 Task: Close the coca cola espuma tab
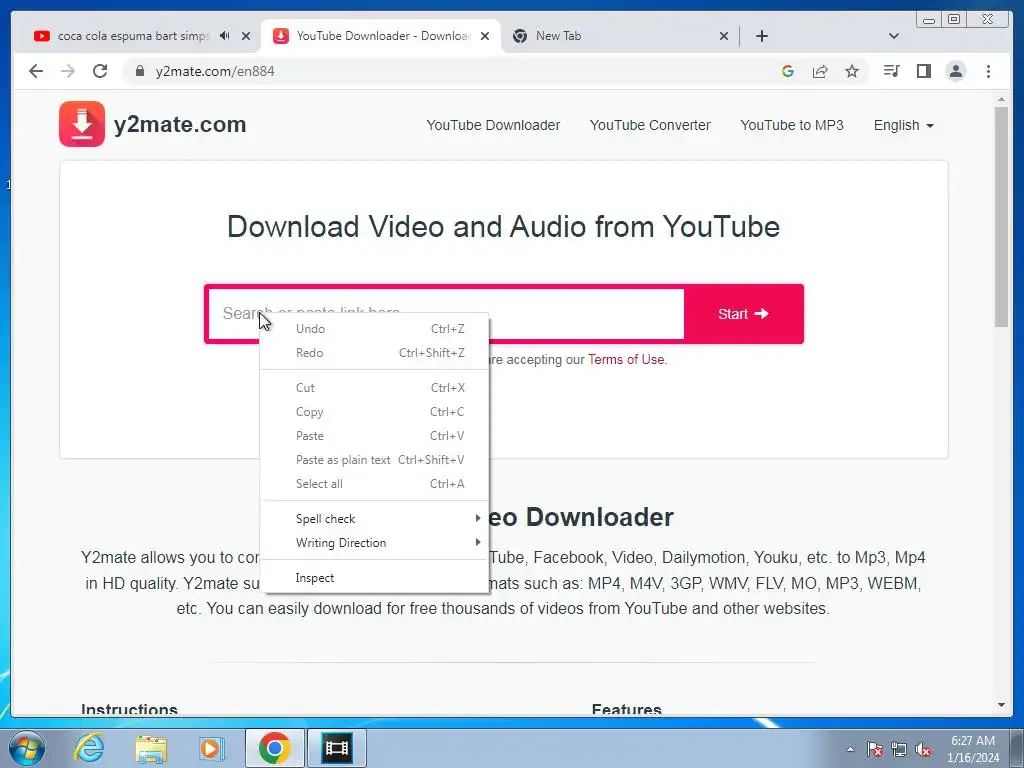click(246, 36)
